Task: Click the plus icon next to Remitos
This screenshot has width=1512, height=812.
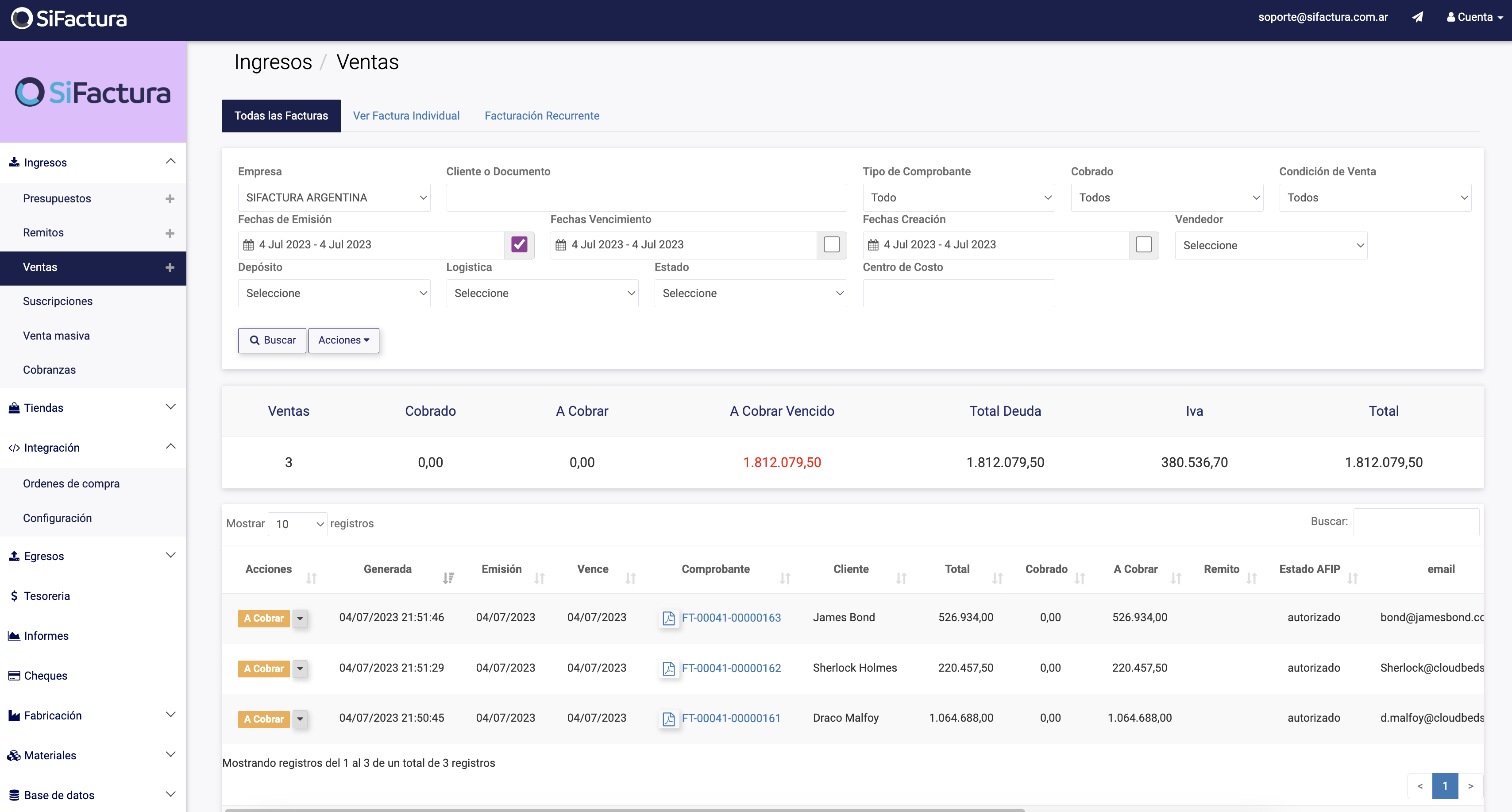Action: click(x=170, y=233)
